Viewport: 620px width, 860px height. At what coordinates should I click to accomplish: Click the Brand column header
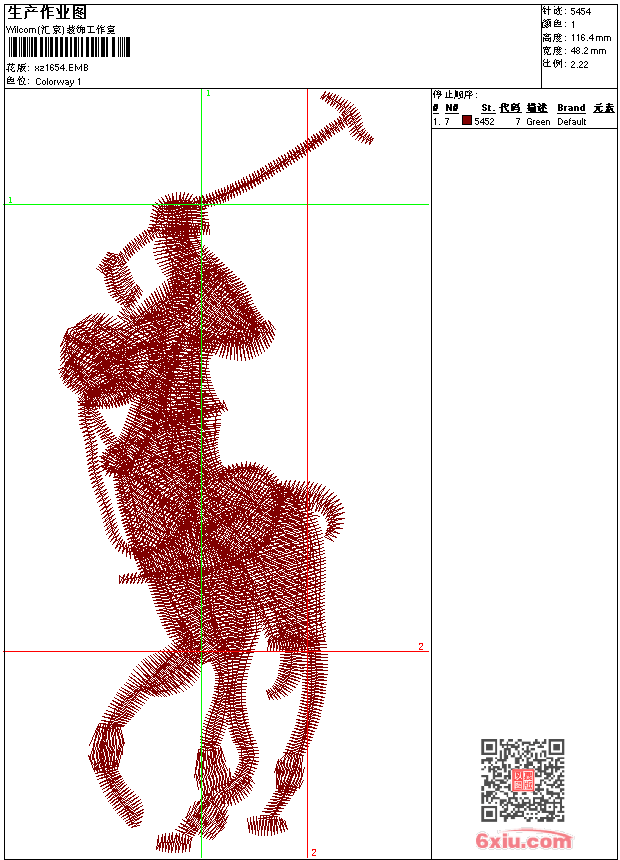[x=571, y=108]
